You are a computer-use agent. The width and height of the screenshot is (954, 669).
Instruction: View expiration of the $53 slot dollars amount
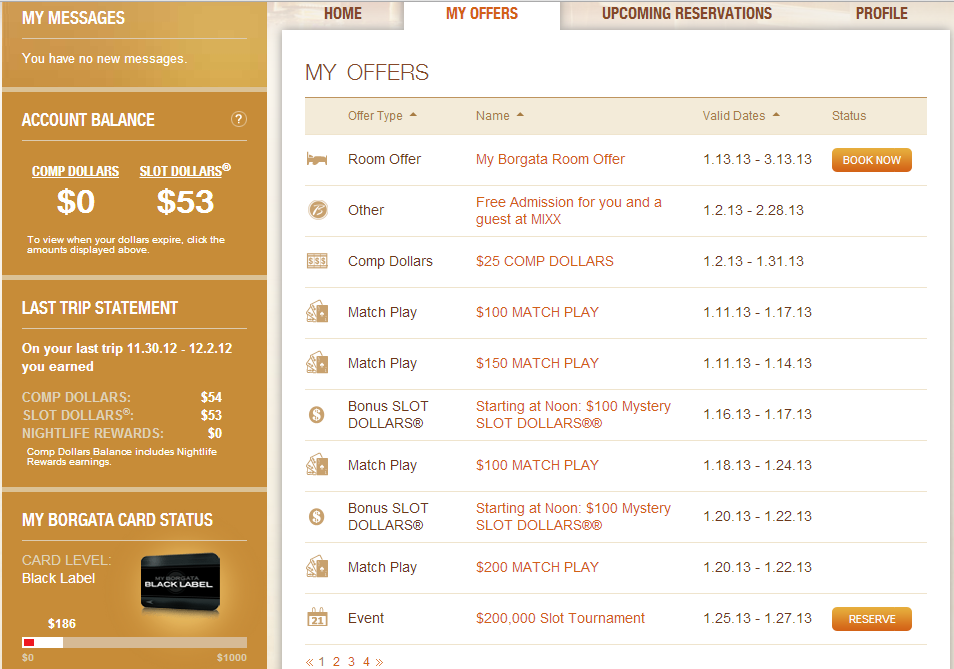(185, 202)
